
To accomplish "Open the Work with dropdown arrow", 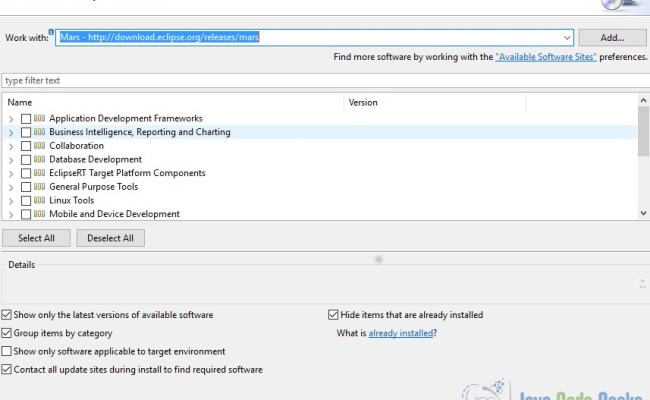I will pyautogui.click(x=567, y=38).
